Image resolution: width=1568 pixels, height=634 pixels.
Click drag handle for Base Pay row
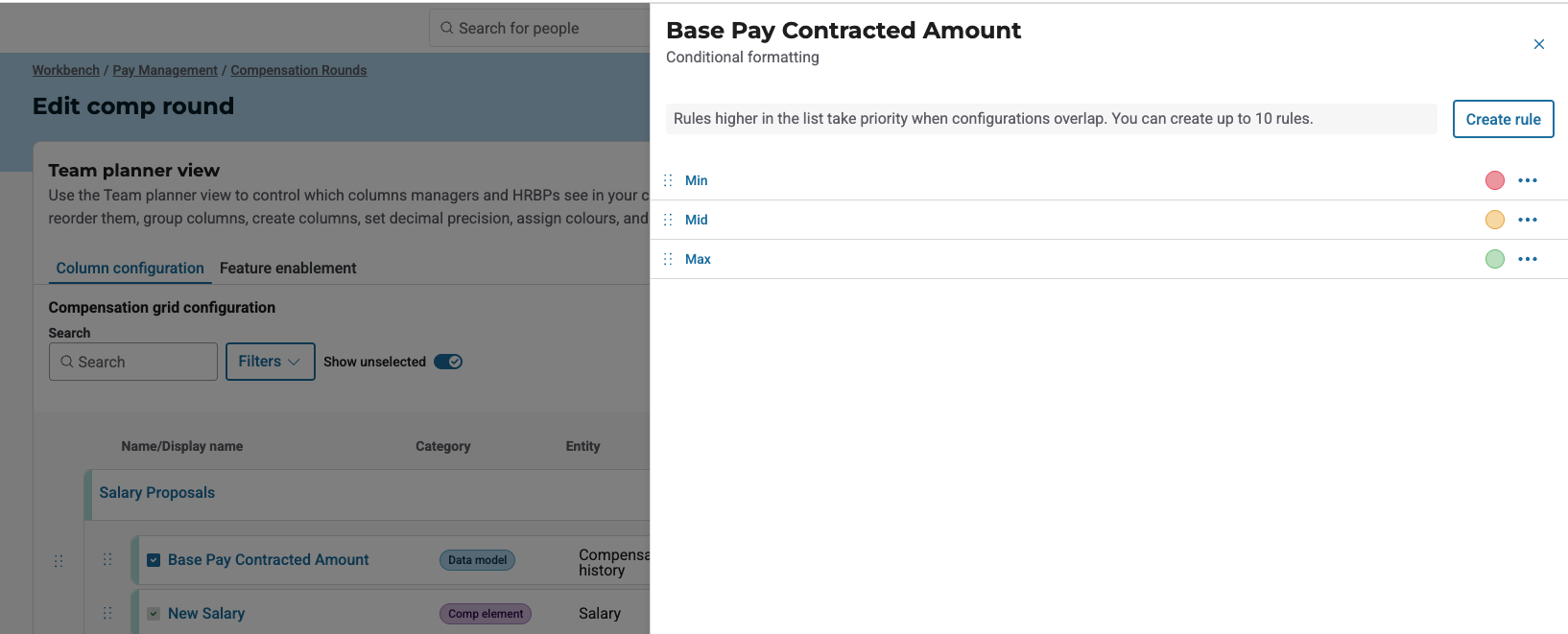pos(107,559)
